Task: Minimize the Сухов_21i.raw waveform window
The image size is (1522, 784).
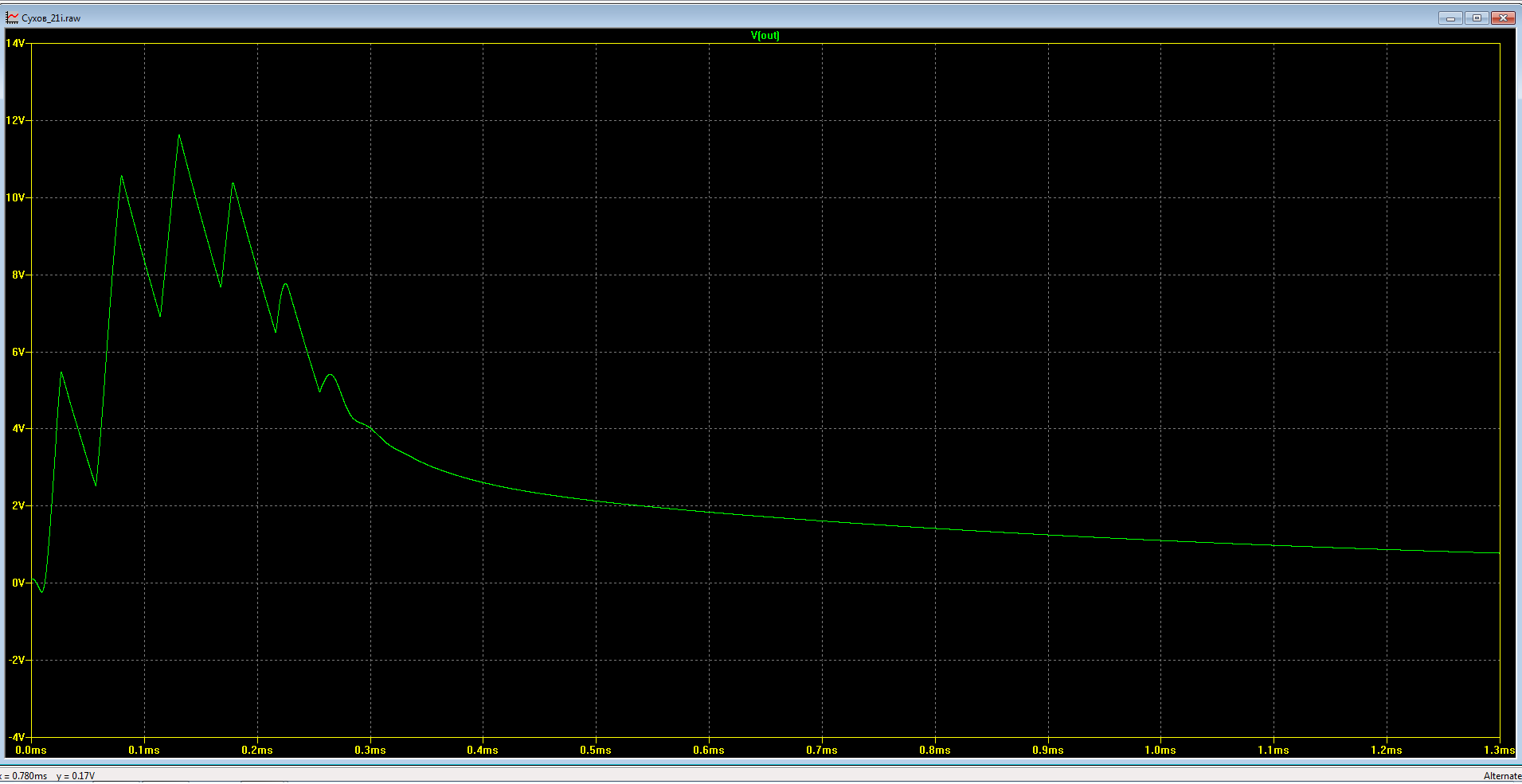Action: (x=1450, y=18)
